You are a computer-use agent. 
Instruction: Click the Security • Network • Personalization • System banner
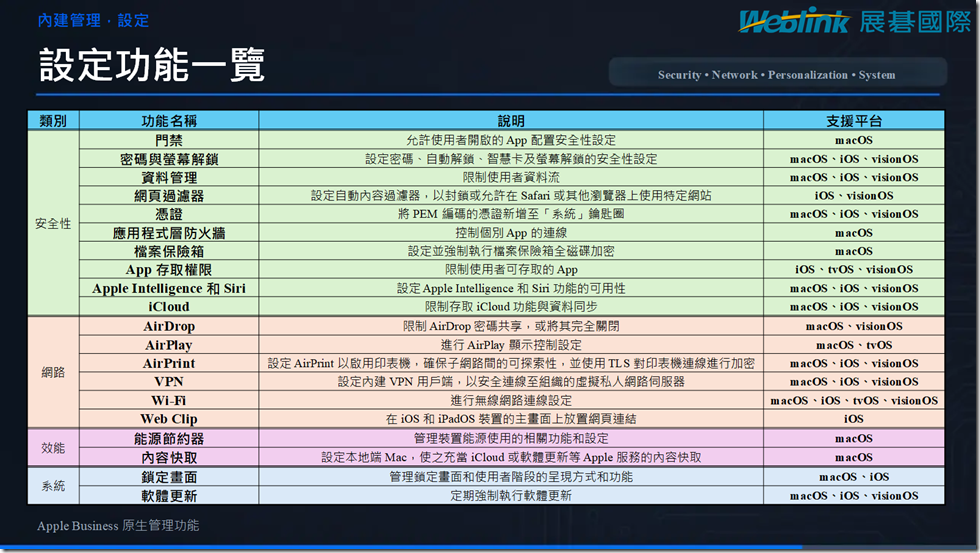click(x=778, y=74)
